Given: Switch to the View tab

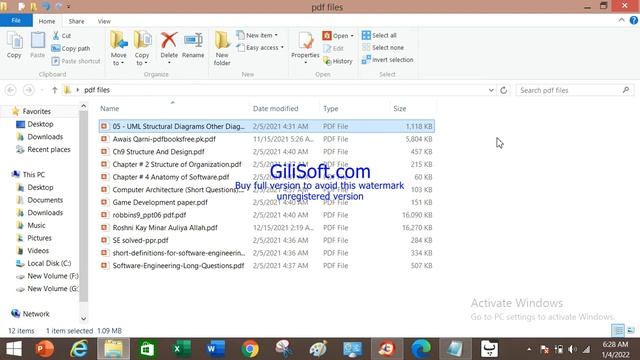Looking at the screenshot, I should pyautogui.click(x=104, y=21).
